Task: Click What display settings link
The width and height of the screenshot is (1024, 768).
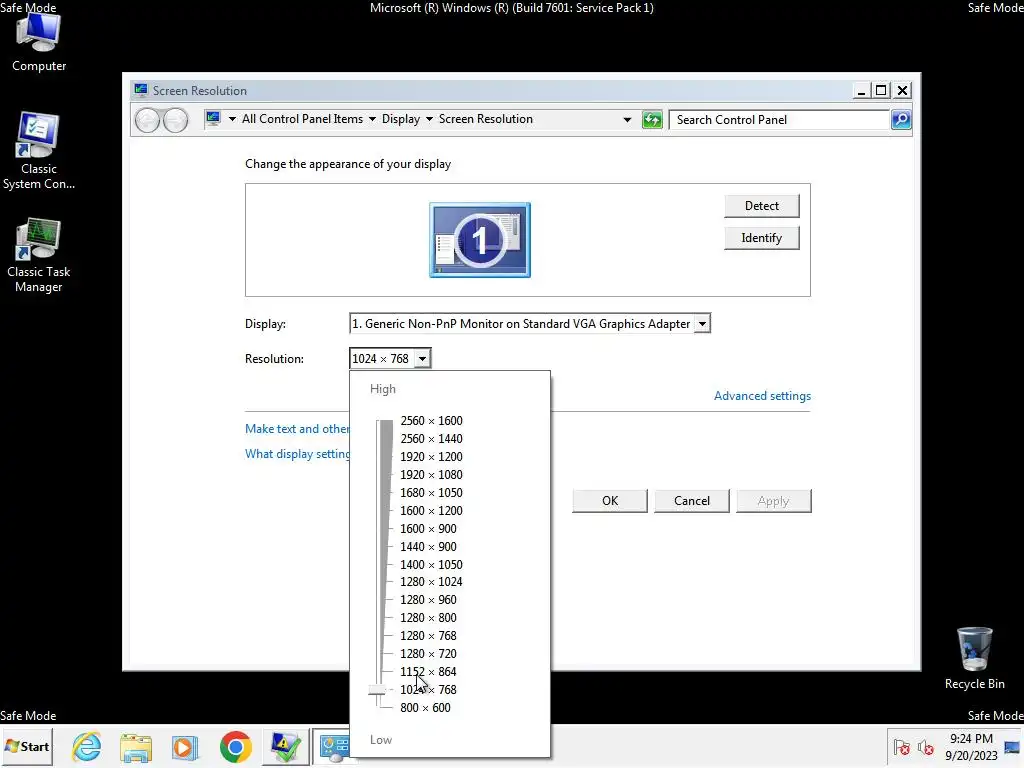Action: pyautogui.click(x=297, y=453)
